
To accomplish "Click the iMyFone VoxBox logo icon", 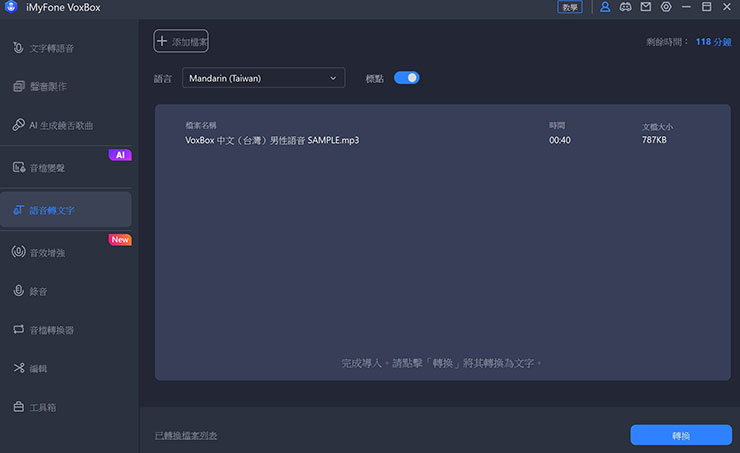I will coord(11,7).
